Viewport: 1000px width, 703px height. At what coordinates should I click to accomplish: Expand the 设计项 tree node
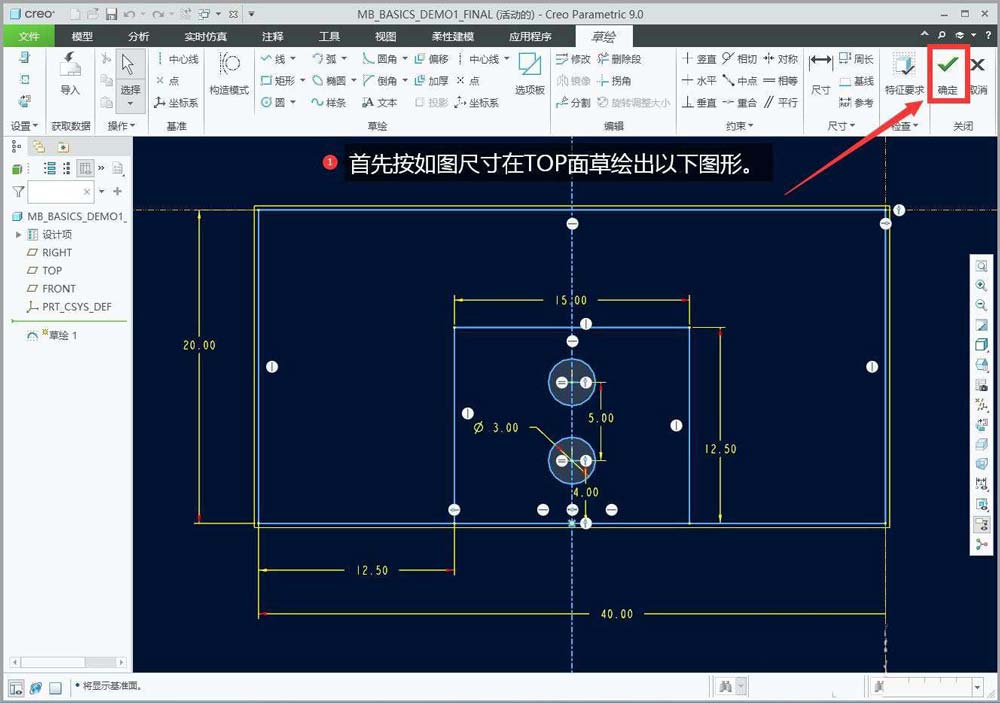coord(18,235)
